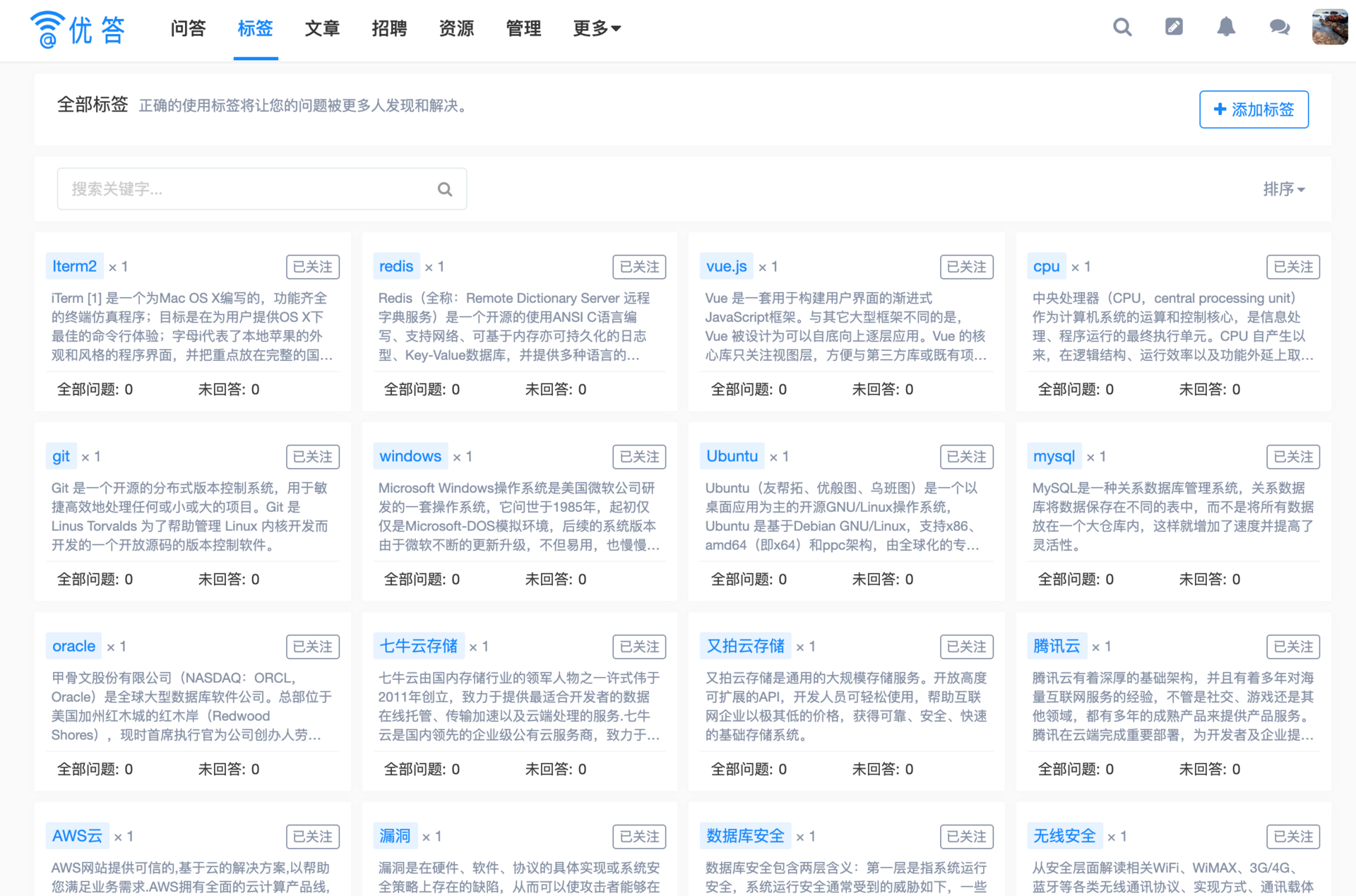Toggle 已关注 on Iterm2 card
Screen dimensions: 1356x896
[313, 267]
